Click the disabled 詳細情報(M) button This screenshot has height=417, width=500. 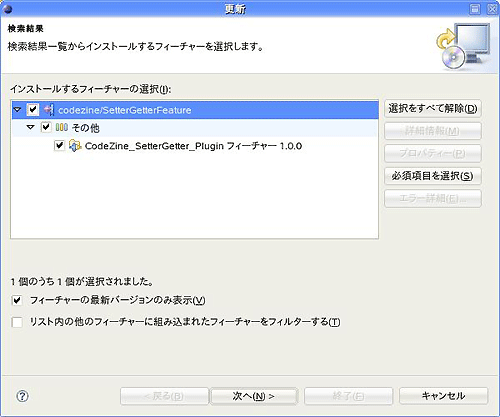(x=433, y=131)
